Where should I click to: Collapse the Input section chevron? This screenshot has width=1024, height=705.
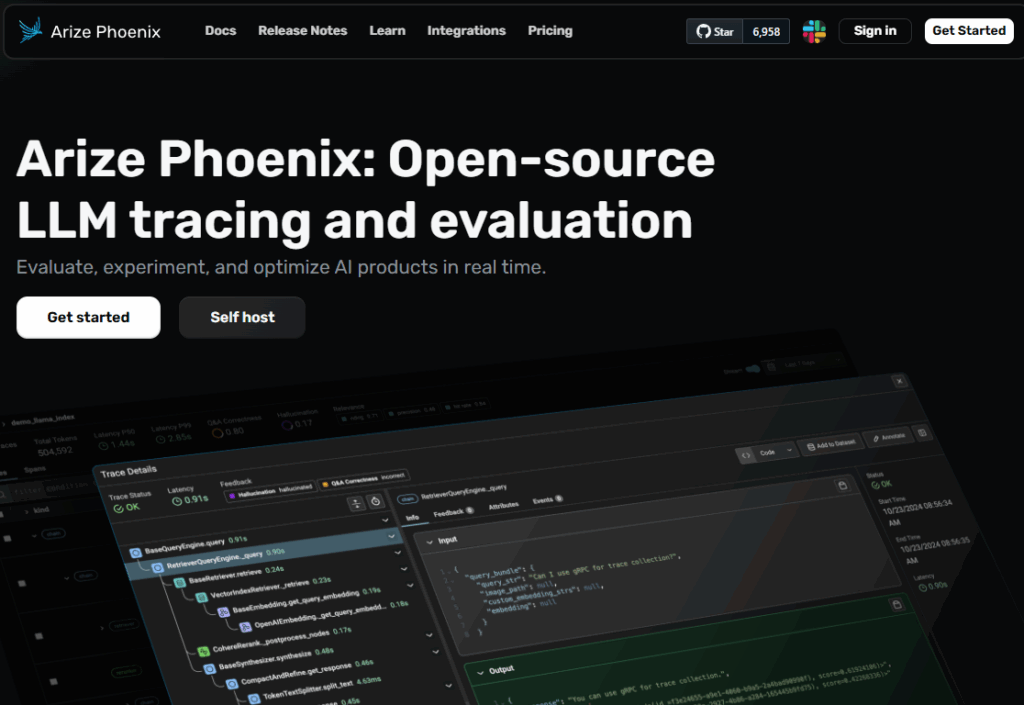coord(430,542)
